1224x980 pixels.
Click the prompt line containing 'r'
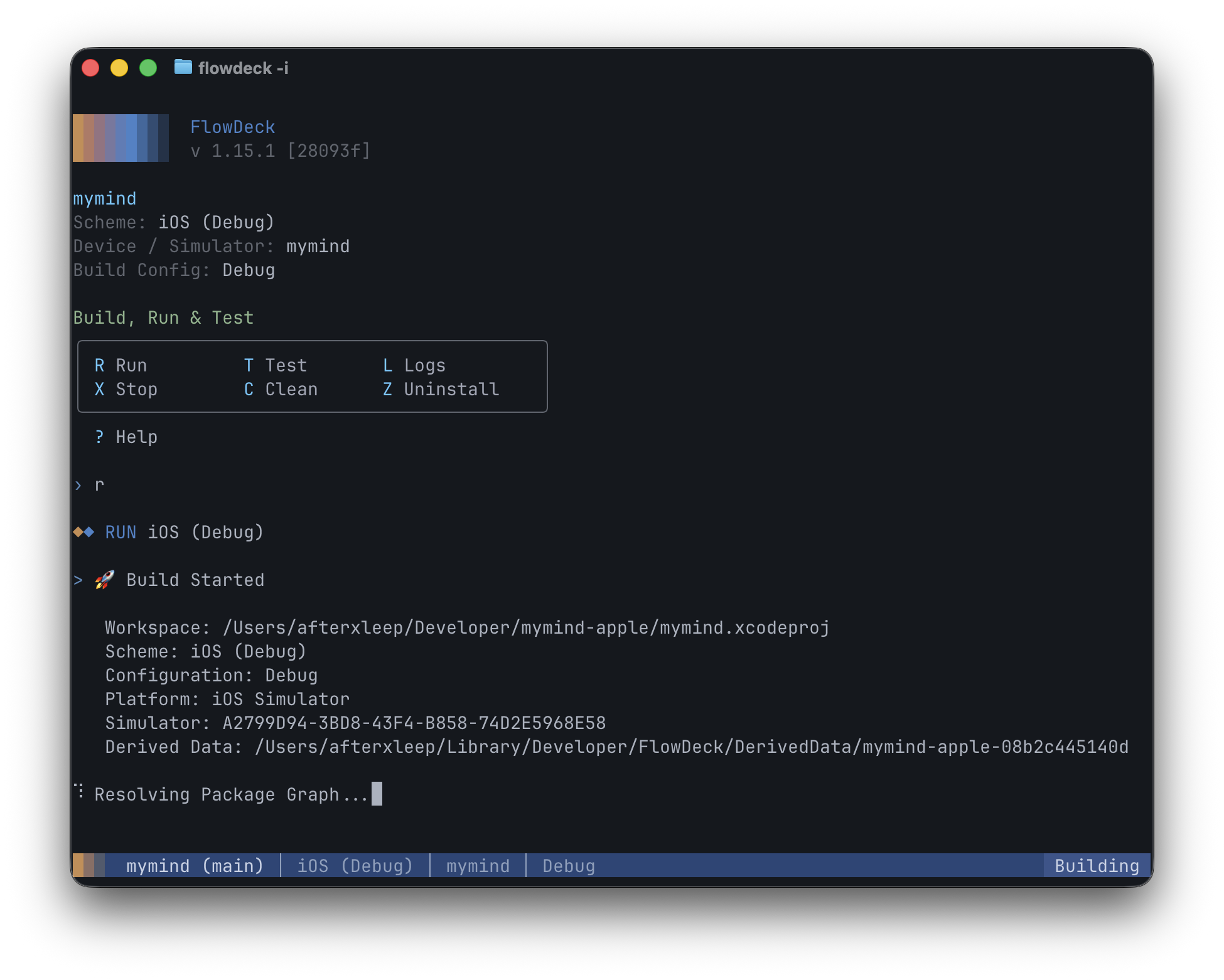[89, 485]
